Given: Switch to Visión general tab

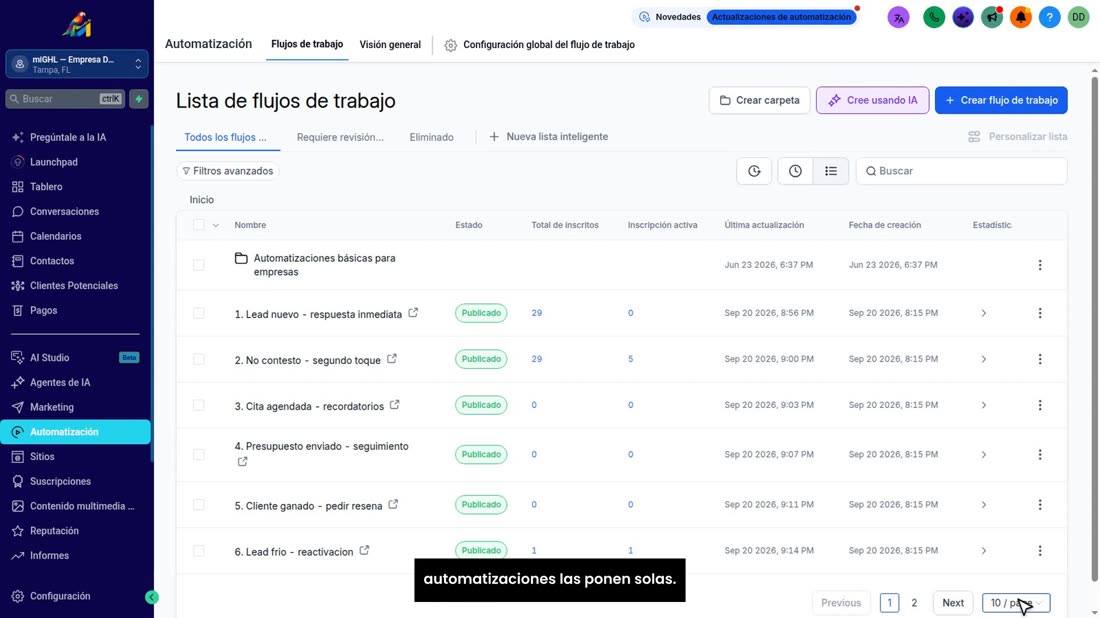Looking at the screenshot, I should (390, 44).
